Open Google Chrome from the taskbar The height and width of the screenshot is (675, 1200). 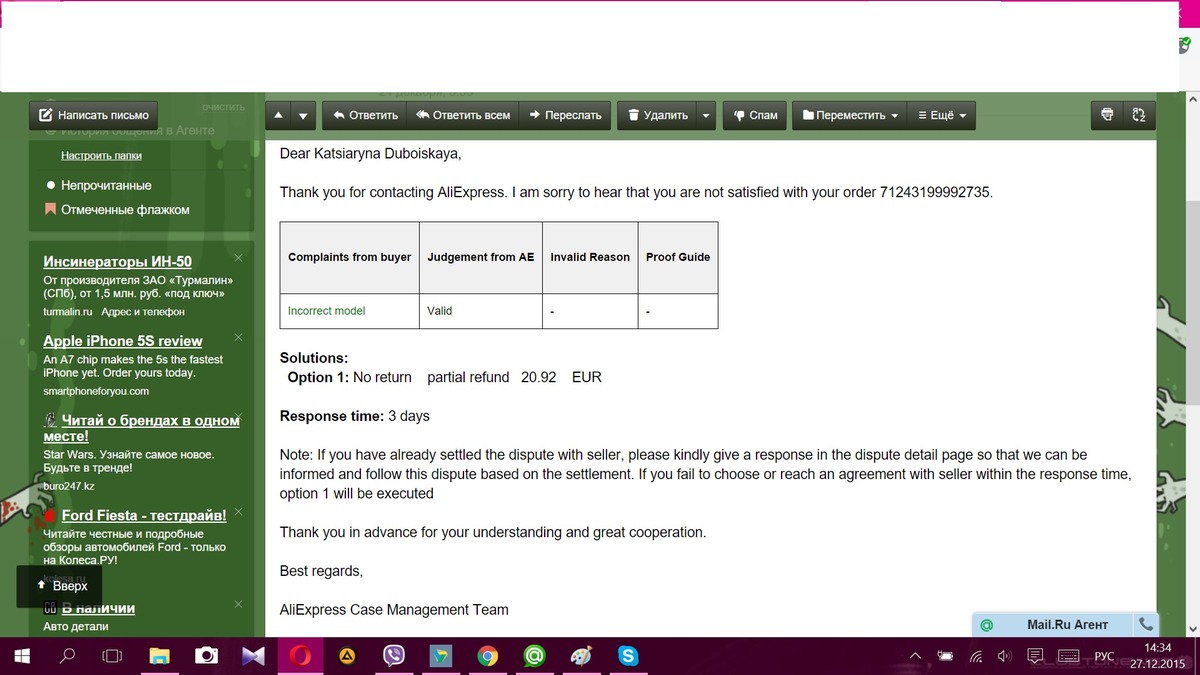[x=488, y=656]
